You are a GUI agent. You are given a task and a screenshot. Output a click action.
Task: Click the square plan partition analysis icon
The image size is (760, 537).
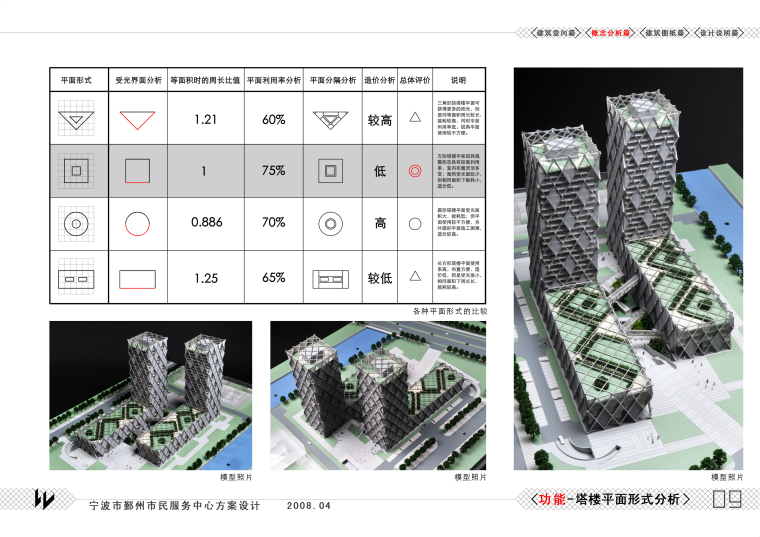(x=327, y=171)
